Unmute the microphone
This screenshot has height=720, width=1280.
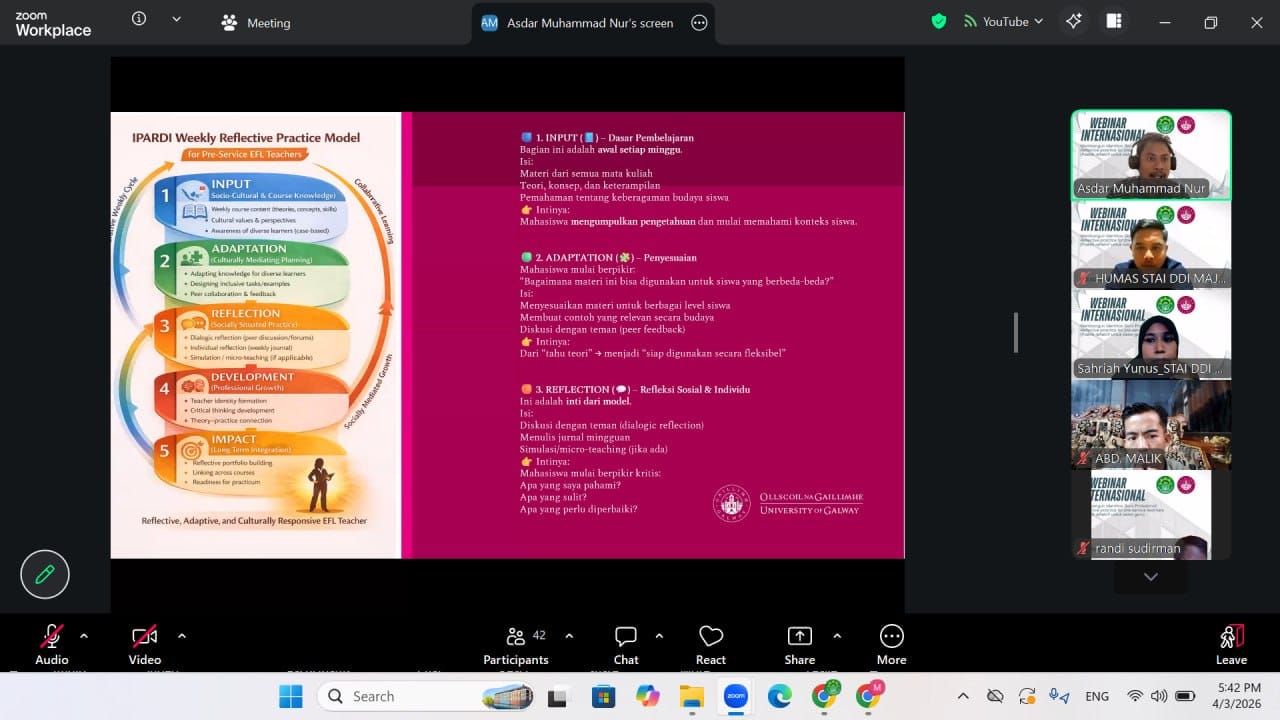[x=51, y=635]
